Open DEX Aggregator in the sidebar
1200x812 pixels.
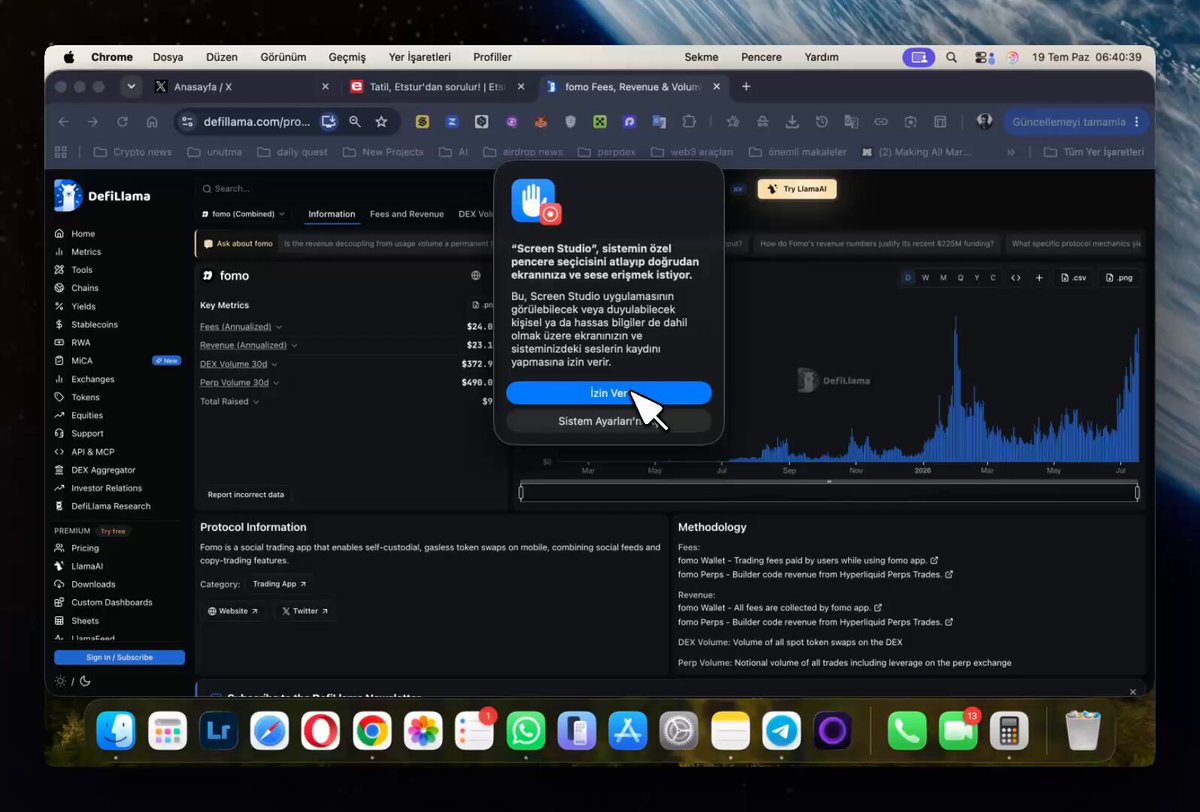103,470
